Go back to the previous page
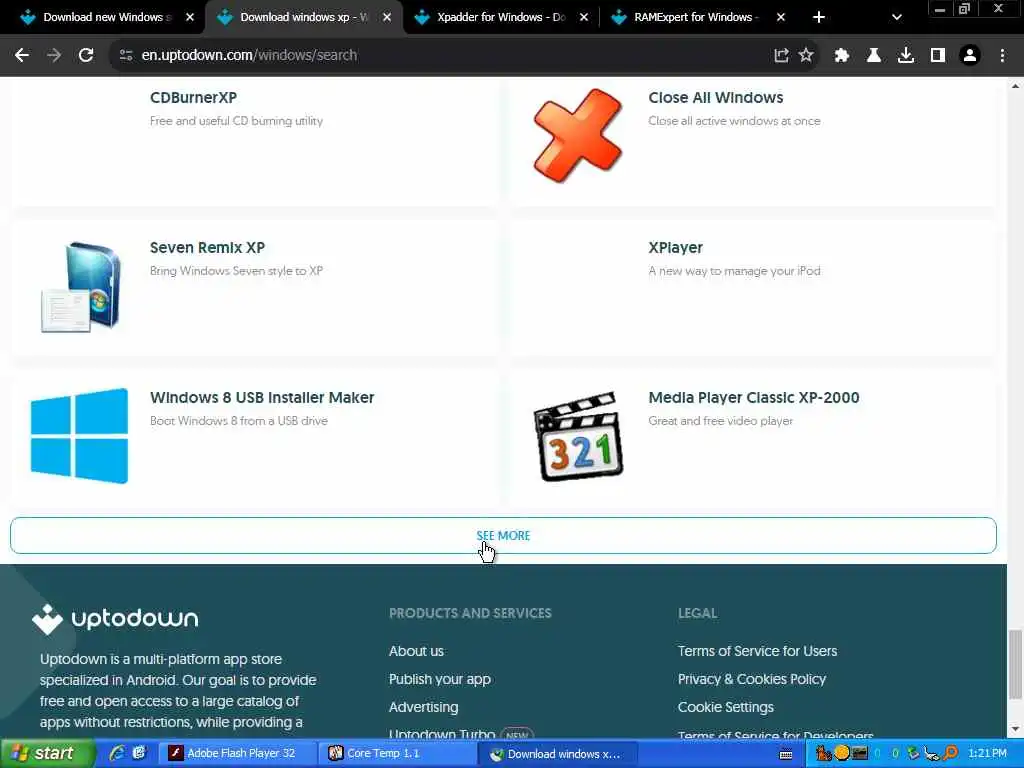The image size is (1024, 768). 22,56
